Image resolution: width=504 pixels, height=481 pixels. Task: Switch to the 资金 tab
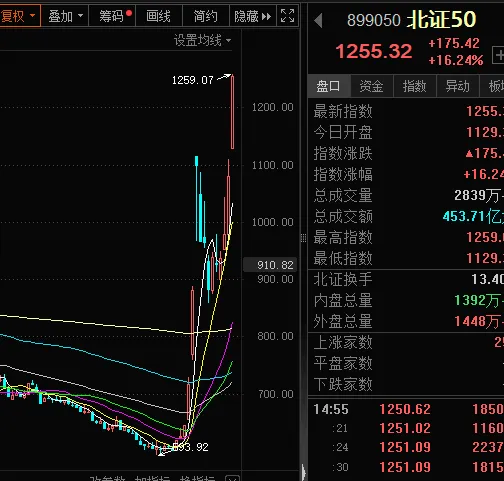[371, 86]
